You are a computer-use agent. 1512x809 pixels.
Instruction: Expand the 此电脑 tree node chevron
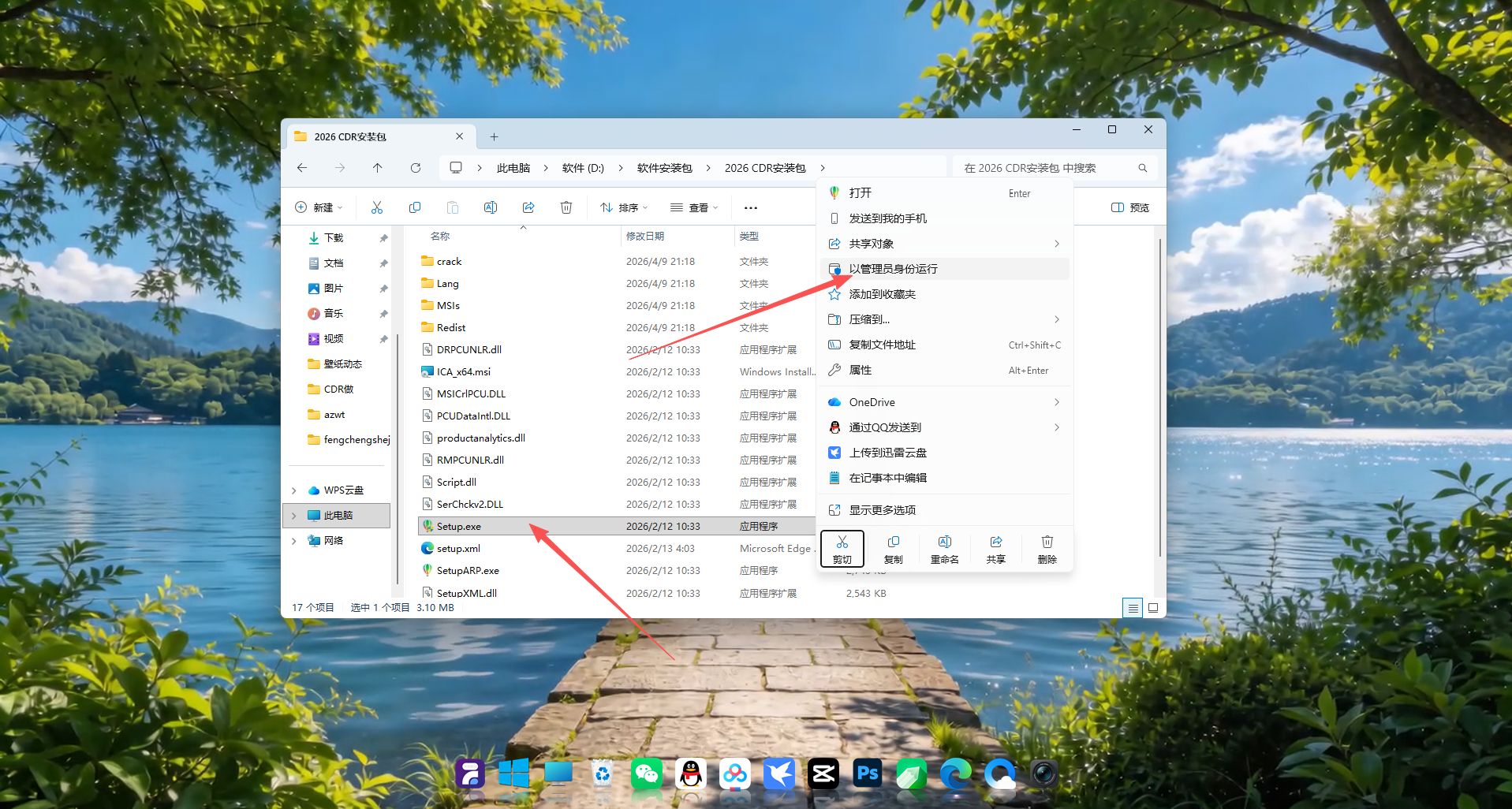(x=294, y=516)
